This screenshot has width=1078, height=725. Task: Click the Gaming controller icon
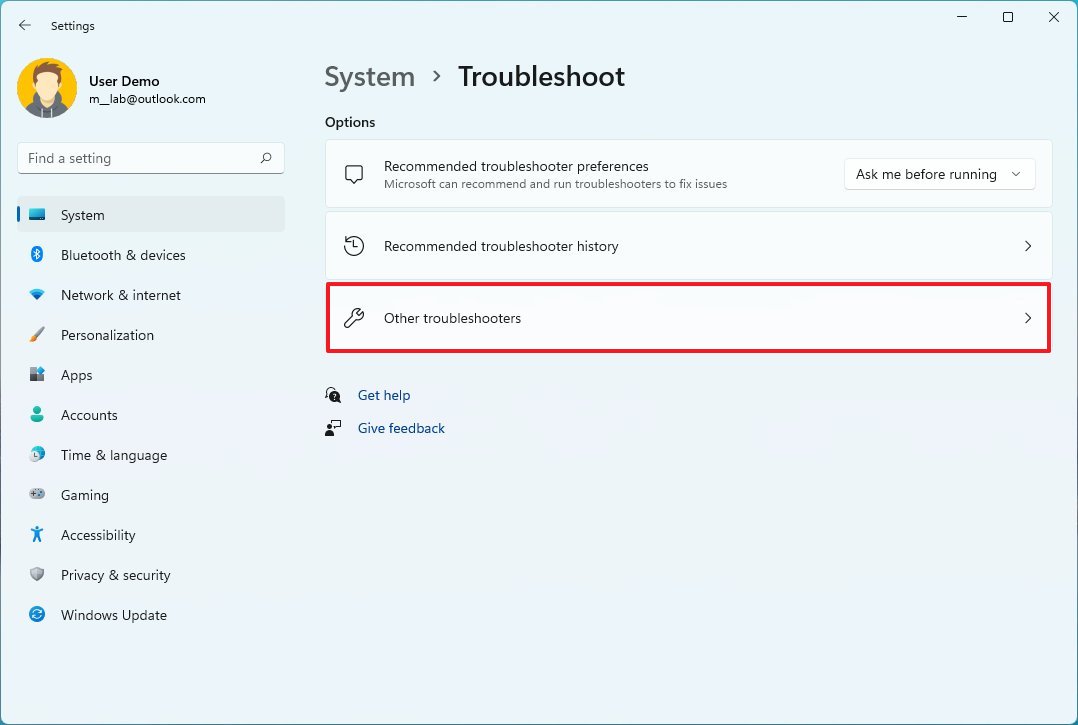[37, 495]
